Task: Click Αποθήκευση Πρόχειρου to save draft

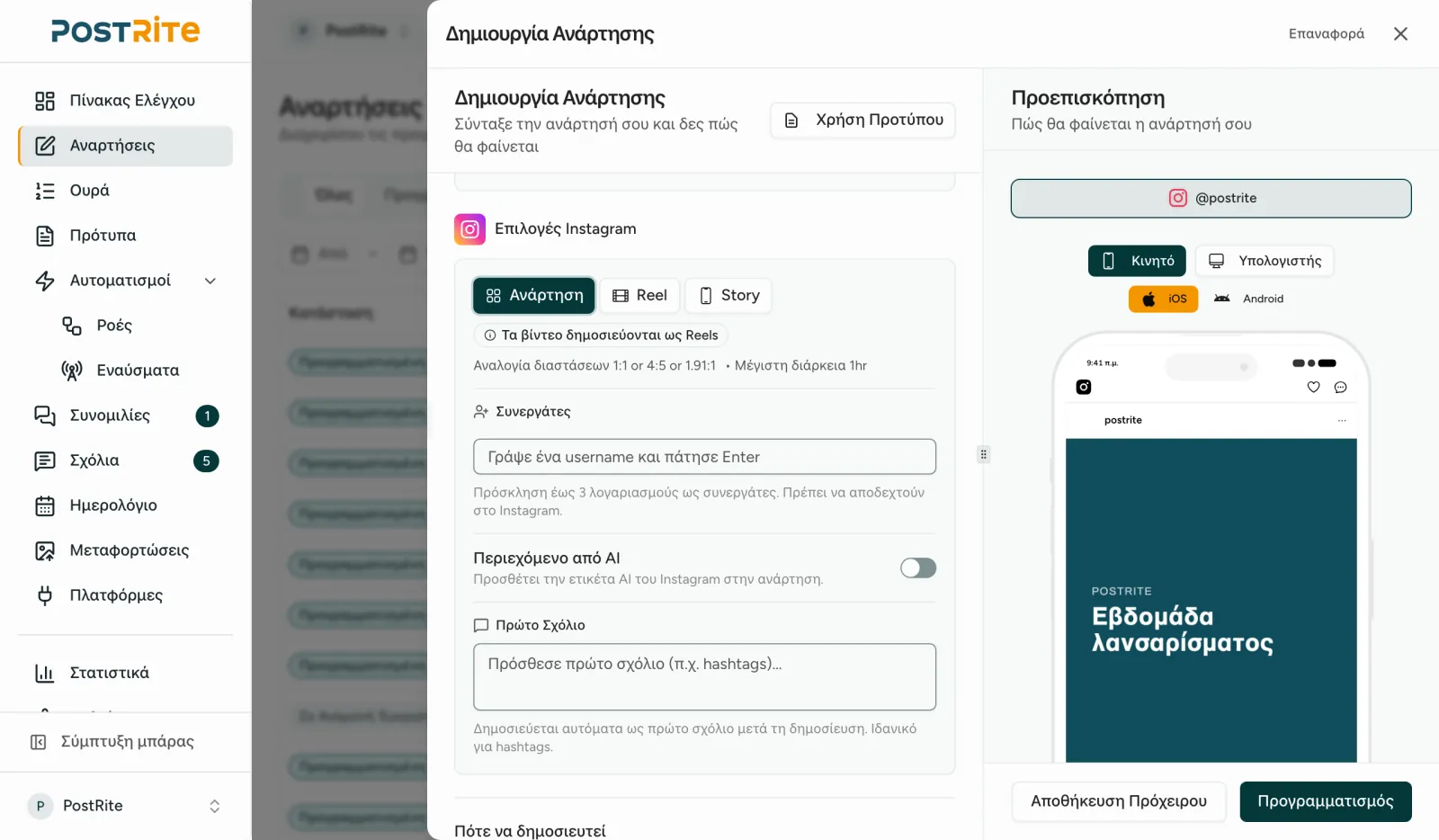Action: (1119, 801)
